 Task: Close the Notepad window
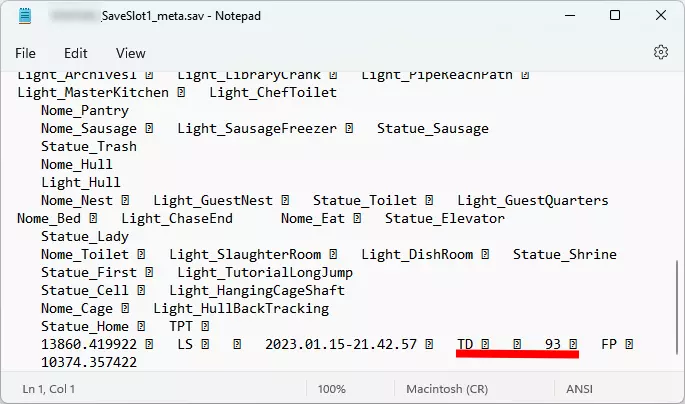tap(660, 16)
